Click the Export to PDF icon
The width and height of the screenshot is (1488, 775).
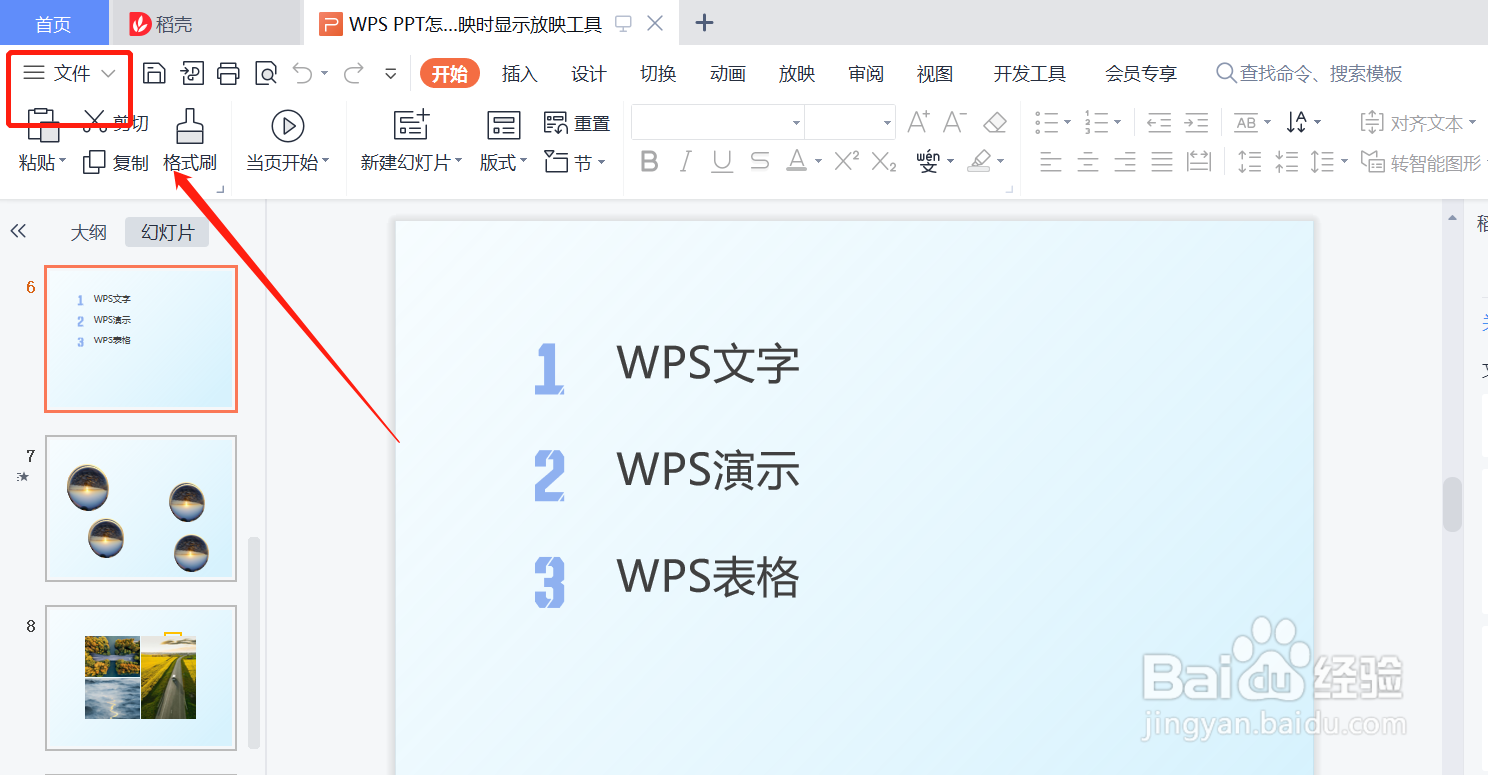click(x=191, y=73)
